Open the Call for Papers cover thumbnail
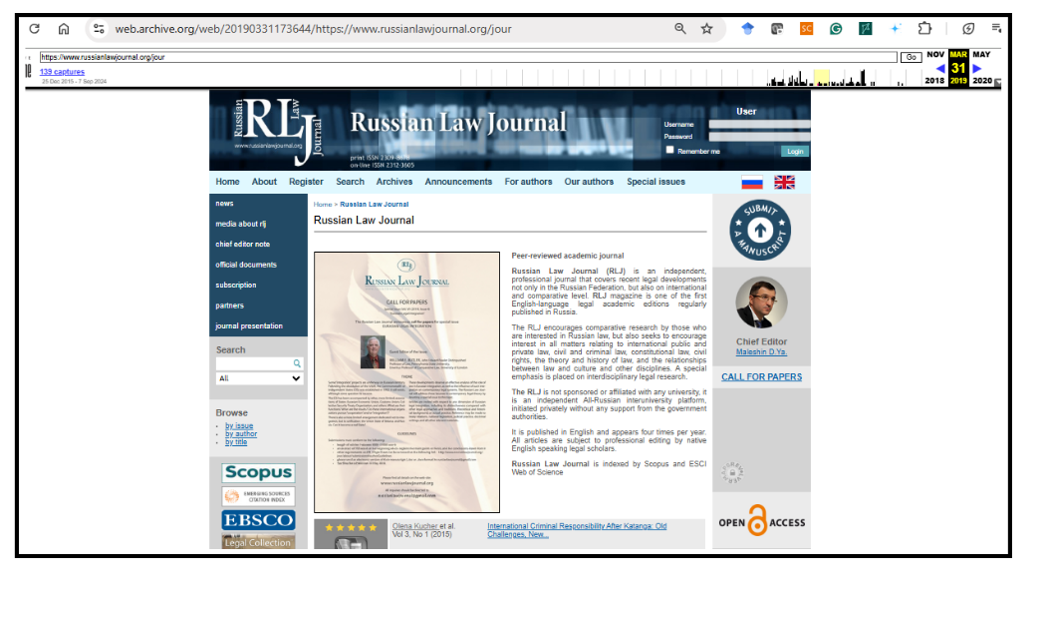Viewport: 1051px width, 617px height. tap(407, 382)
